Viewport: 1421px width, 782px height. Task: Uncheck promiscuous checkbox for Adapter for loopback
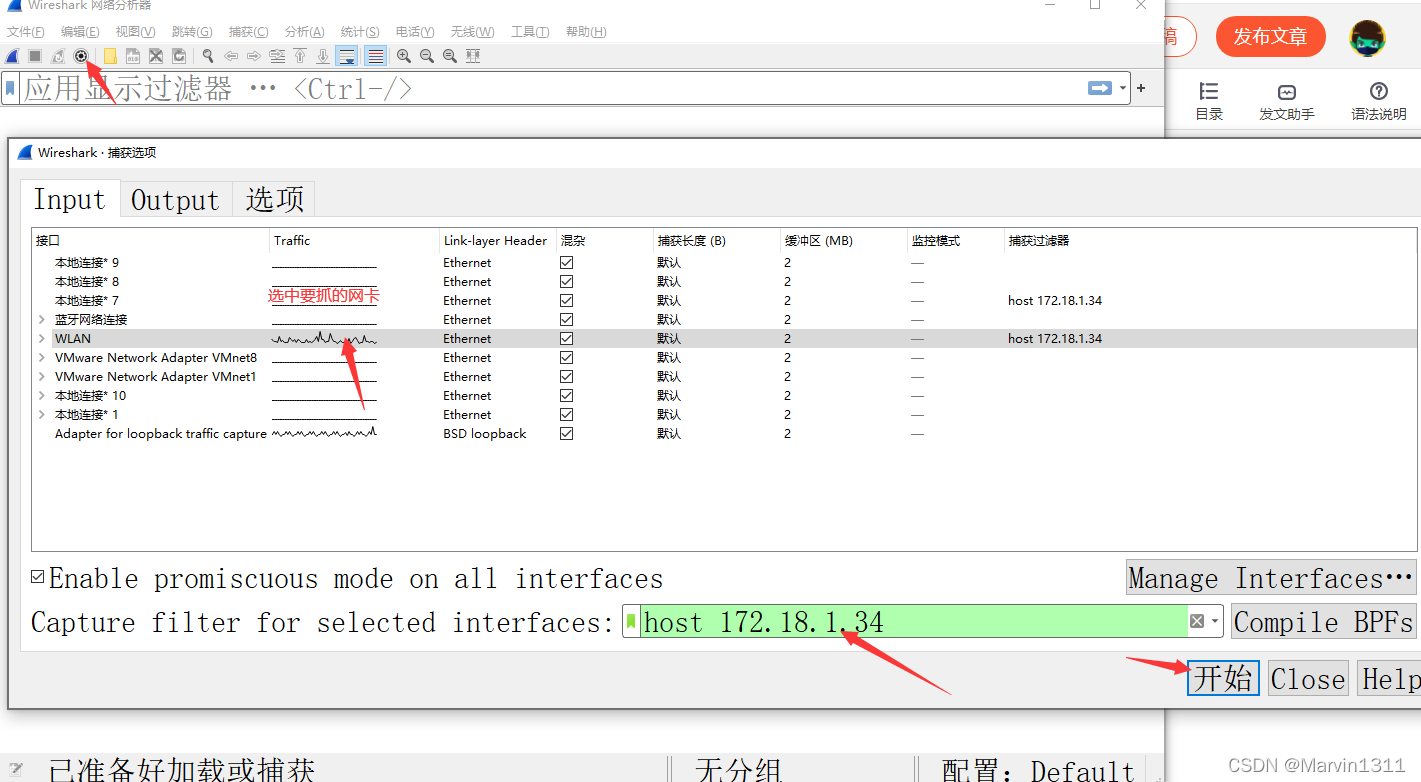pyautogui.click(x=566, y=433)
